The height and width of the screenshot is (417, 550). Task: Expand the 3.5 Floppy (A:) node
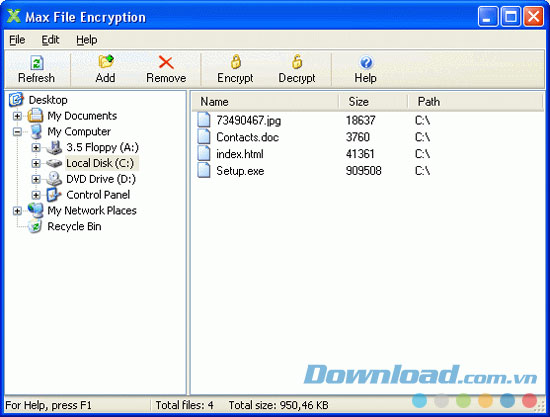36,147
